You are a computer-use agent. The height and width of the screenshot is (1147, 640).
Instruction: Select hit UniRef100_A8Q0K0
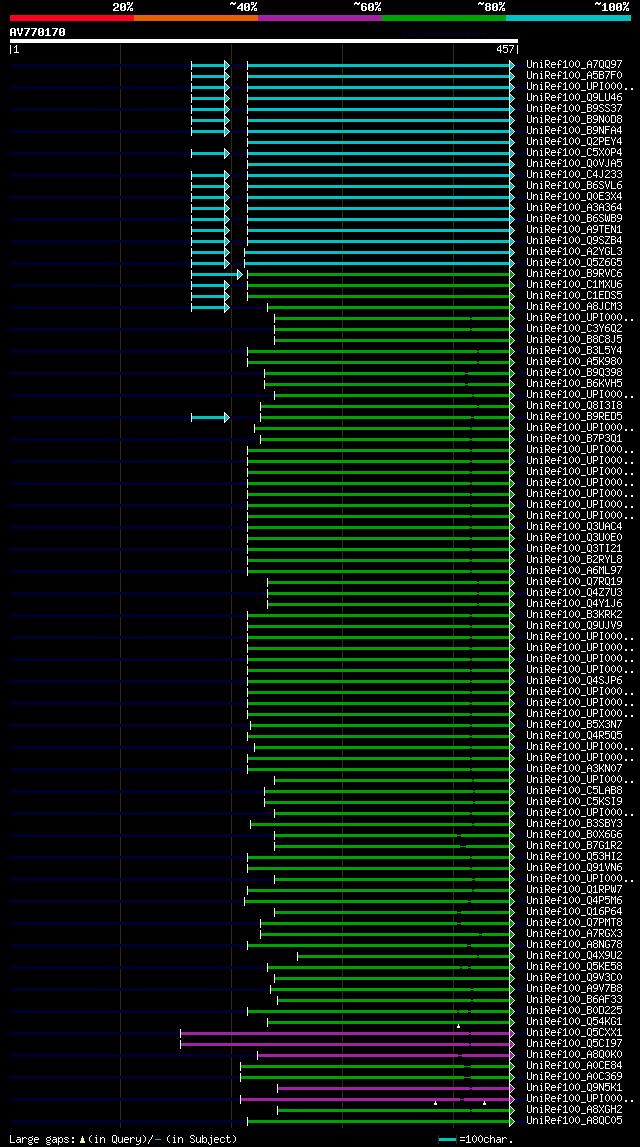574,1056
